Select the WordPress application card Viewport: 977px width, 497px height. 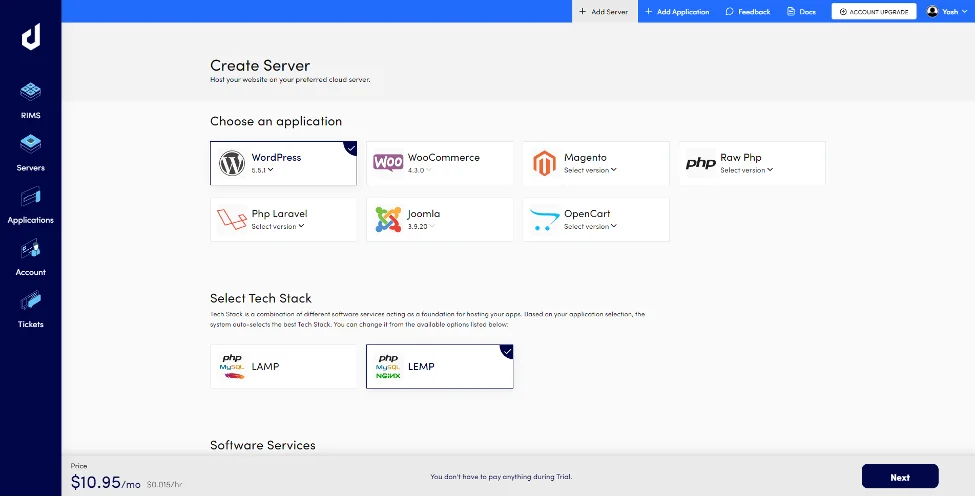283,163
